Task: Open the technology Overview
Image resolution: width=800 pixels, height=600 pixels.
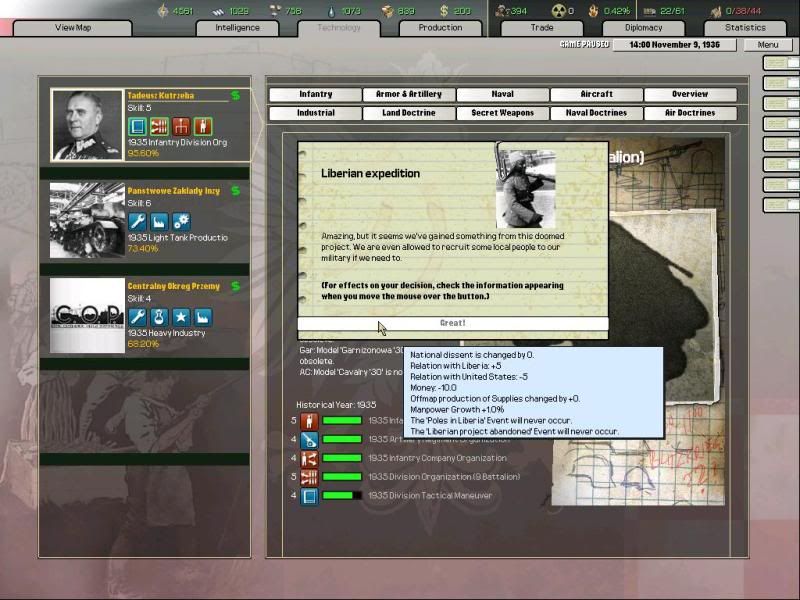Action: point(690,94)
